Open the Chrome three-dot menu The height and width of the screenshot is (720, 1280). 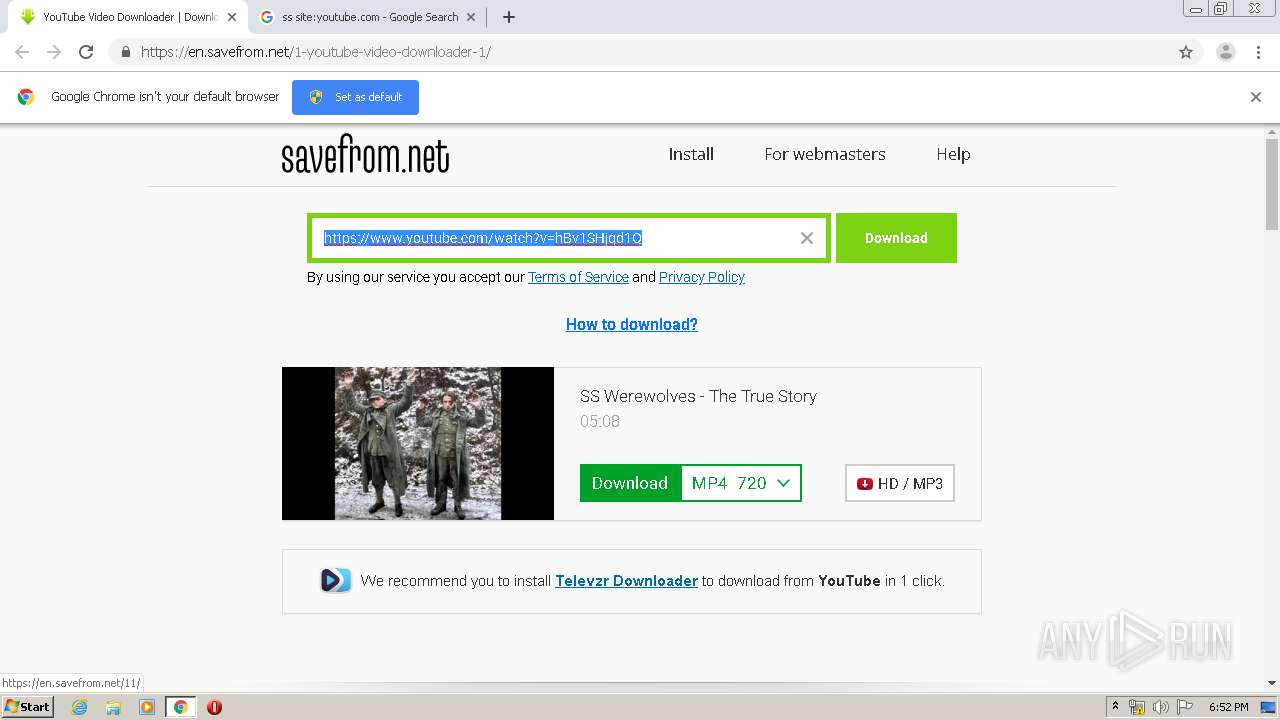1258,52
